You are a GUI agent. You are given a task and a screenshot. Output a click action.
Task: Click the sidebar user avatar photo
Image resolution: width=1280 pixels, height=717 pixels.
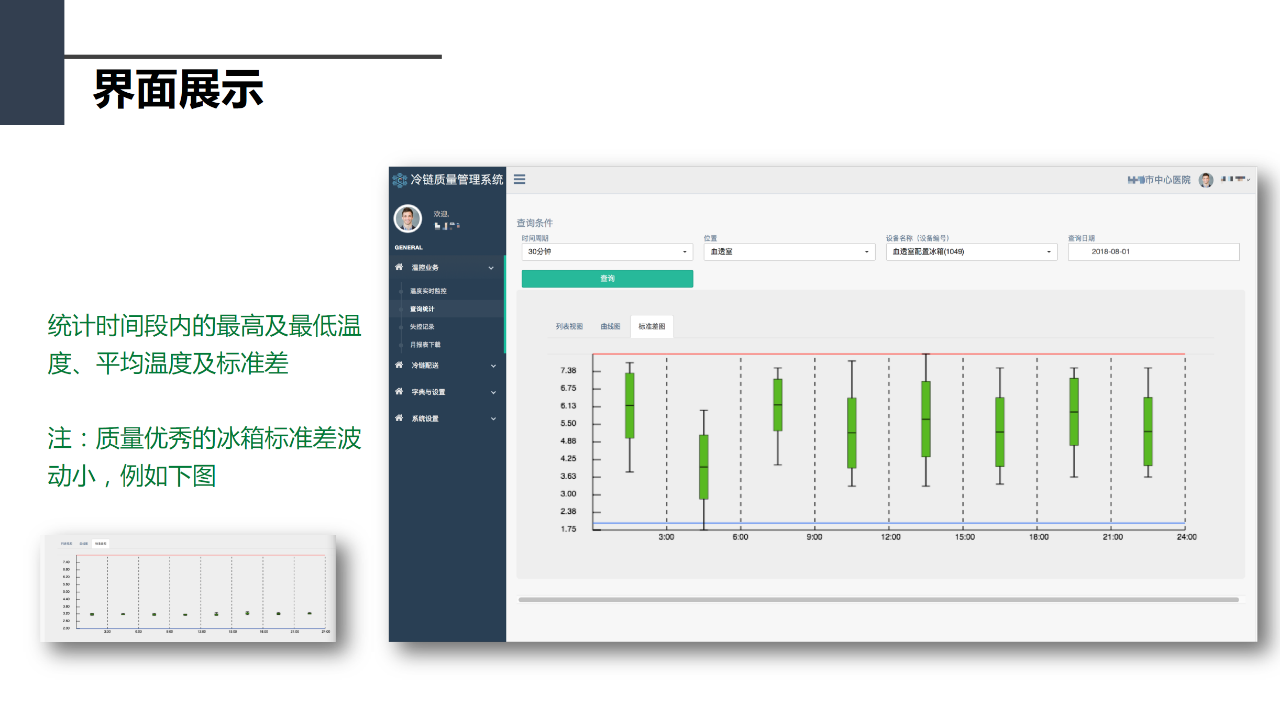(x=408, y=218)
